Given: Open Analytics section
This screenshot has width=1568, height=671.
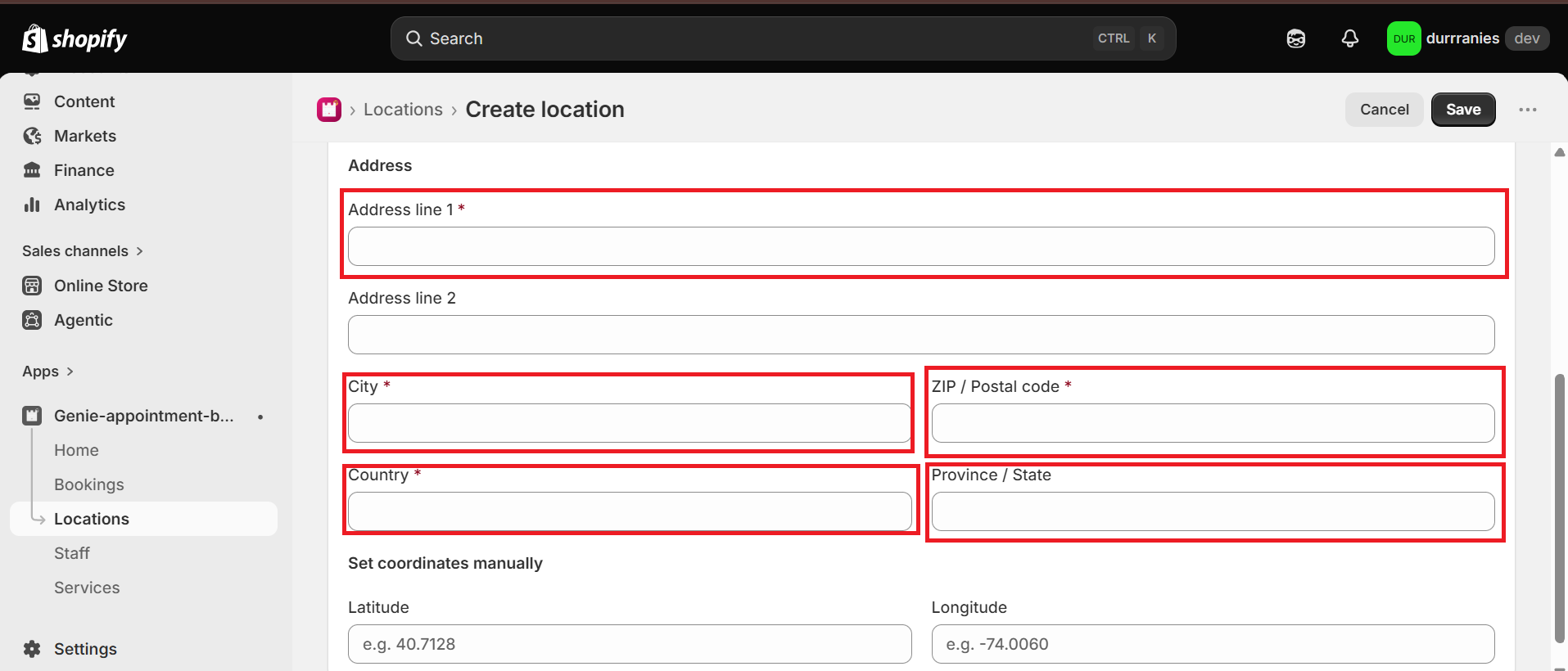Looking at the screenshot, I should coord(90,205).
